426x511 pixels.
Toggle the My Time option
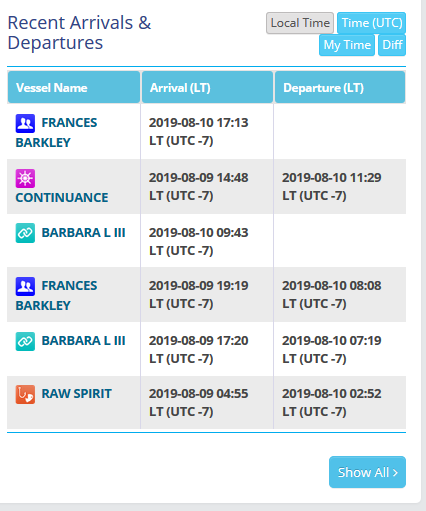[347, 45]
